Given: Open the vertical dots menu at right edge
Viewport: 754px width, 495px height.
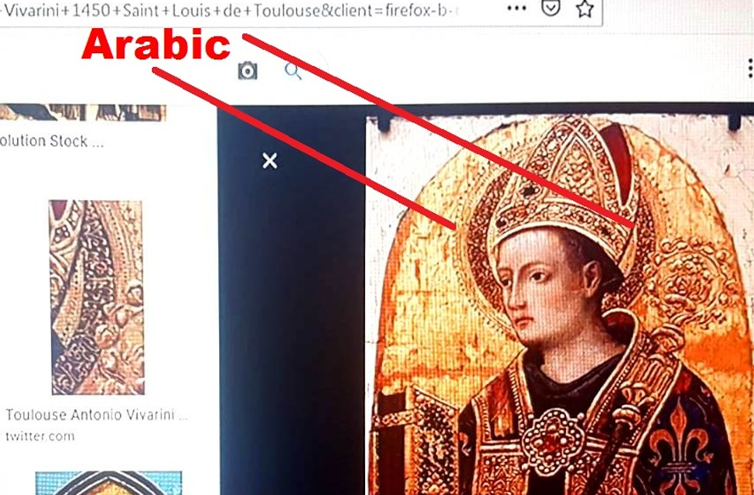Looking at the screenshot, I should [750, 69].
